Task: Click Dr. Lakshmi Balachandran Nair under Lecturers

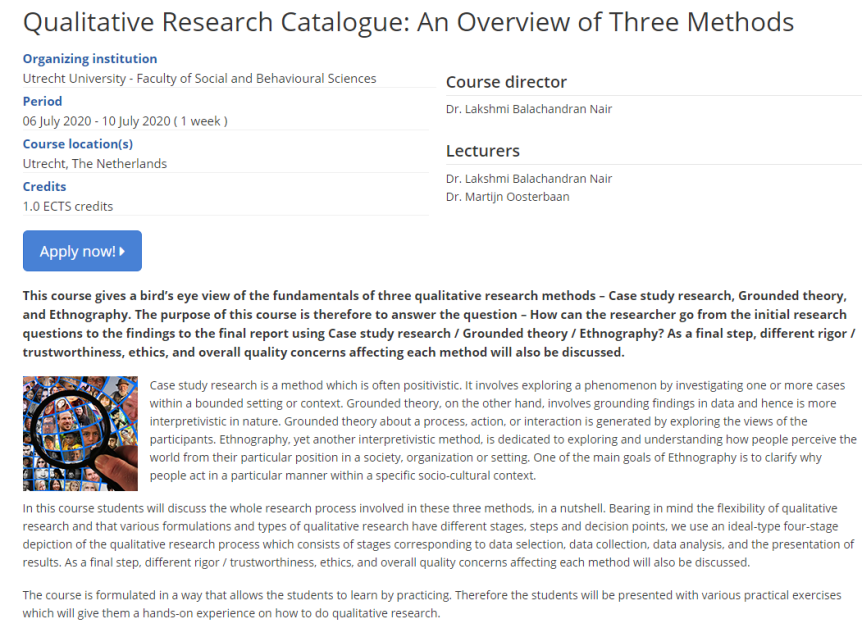Action: (529, 178)
